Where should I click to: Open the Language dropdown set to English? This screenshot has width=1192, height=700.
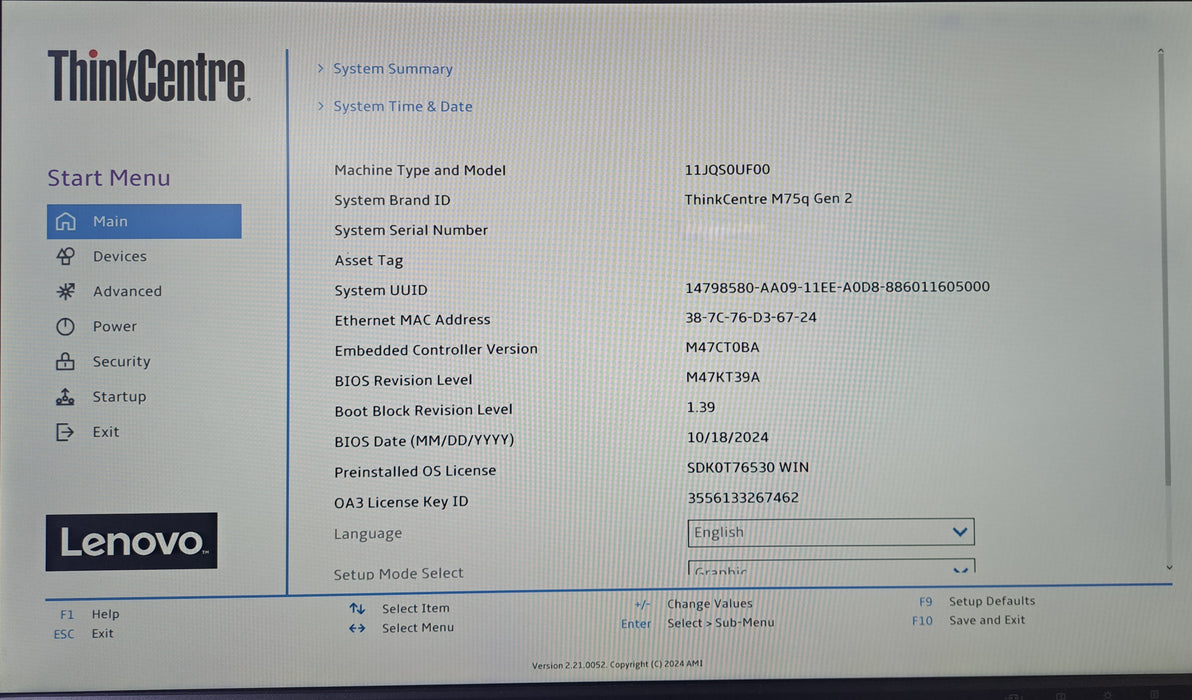pyautogui.click(x=831, y=532)
